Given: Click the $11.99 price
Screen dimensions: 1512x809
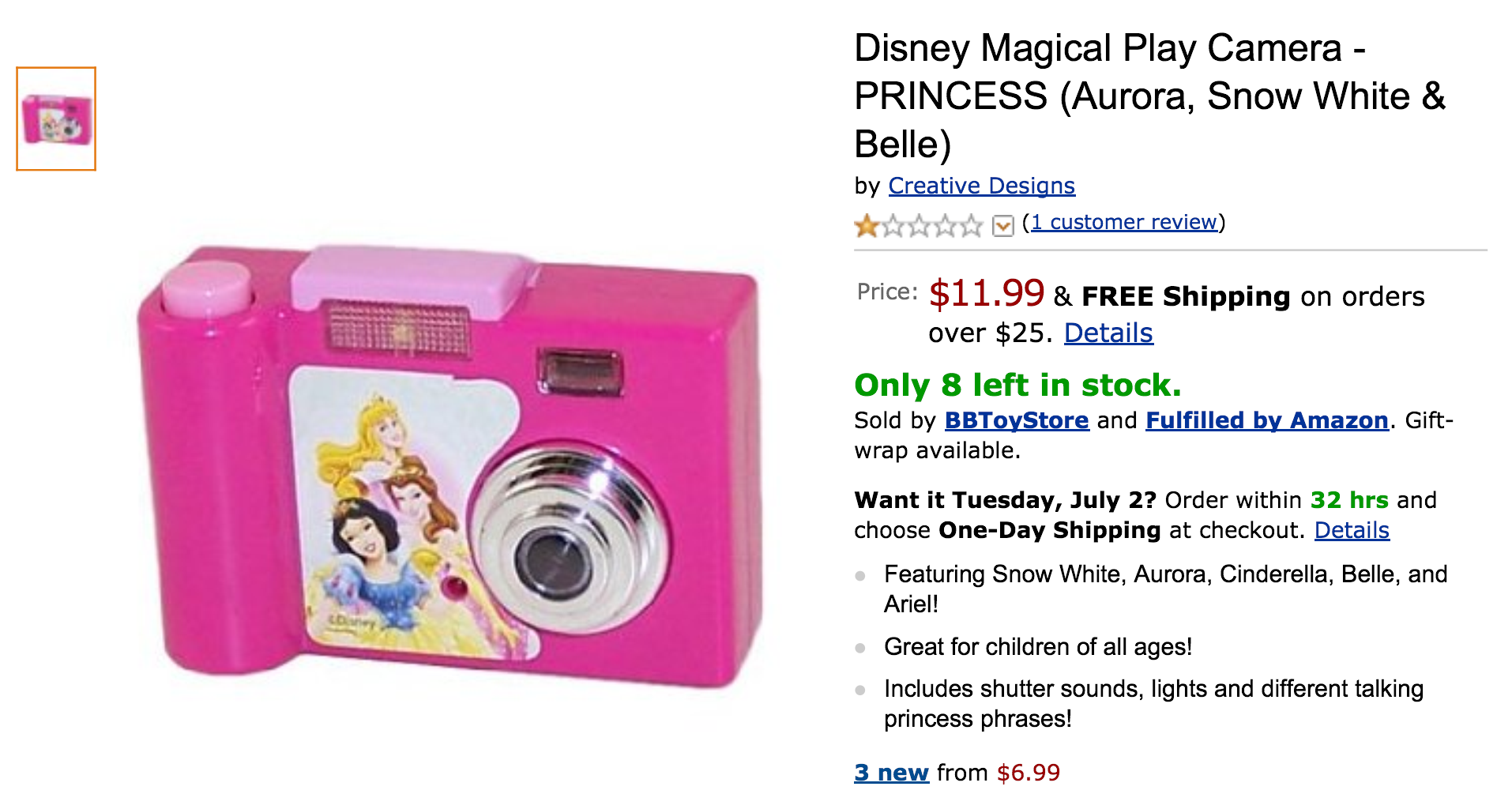Looking at the screenshot, I should point(987,293).
